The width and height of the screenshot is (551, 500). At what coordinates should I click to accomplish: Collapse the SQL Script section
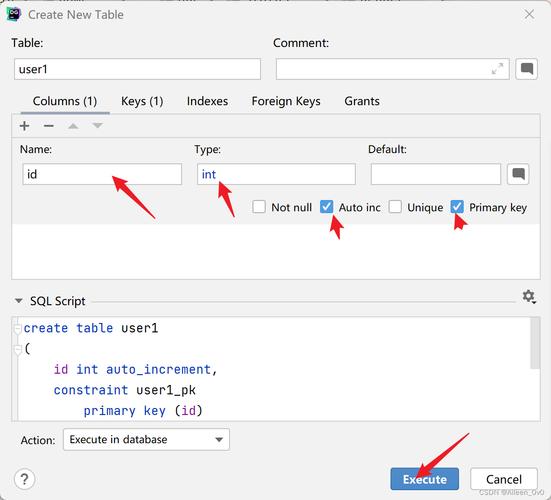coord(19,301)
